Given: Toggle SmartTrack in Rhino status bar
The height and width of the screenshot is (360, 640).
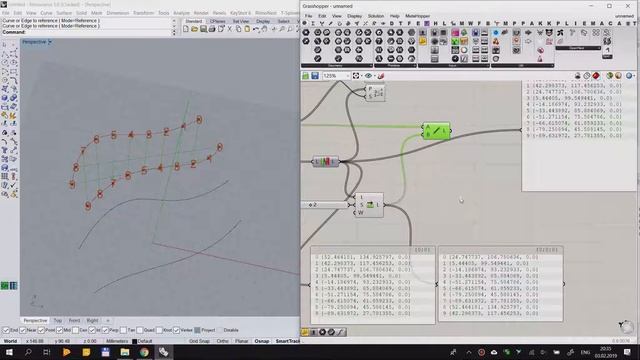Looking at the screenshot, I should [287, 341].
